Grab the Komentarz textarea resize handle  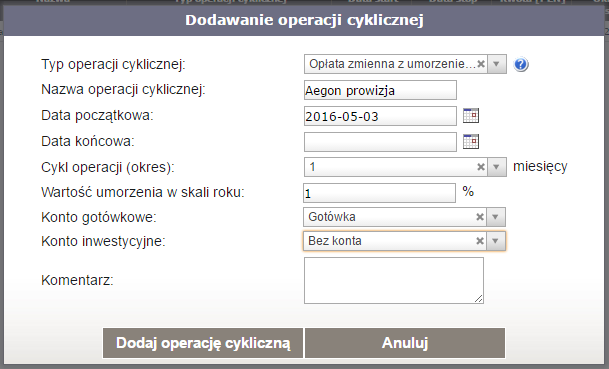(479, 299)
